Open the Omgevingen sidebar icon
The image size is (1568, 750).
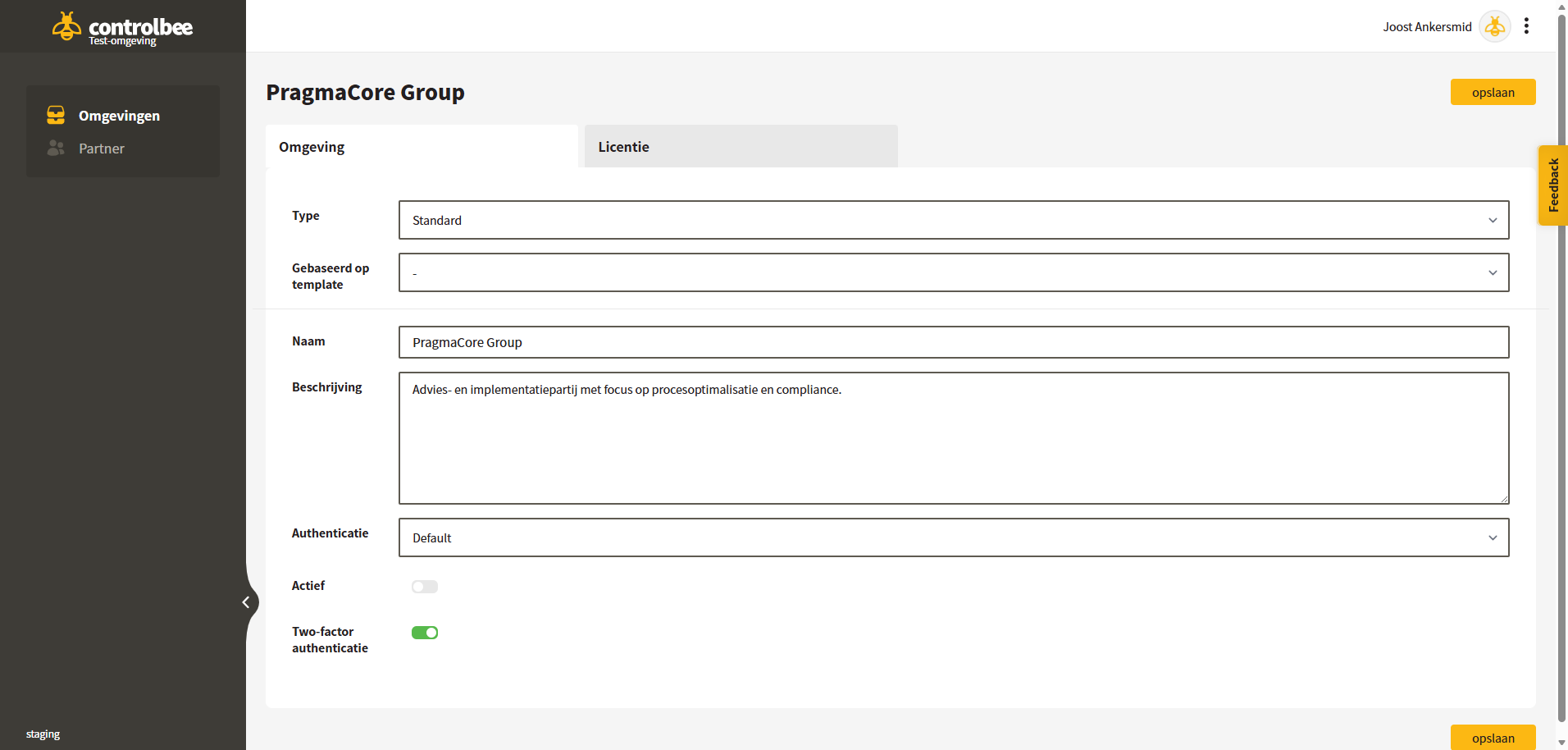pos(56,115)
